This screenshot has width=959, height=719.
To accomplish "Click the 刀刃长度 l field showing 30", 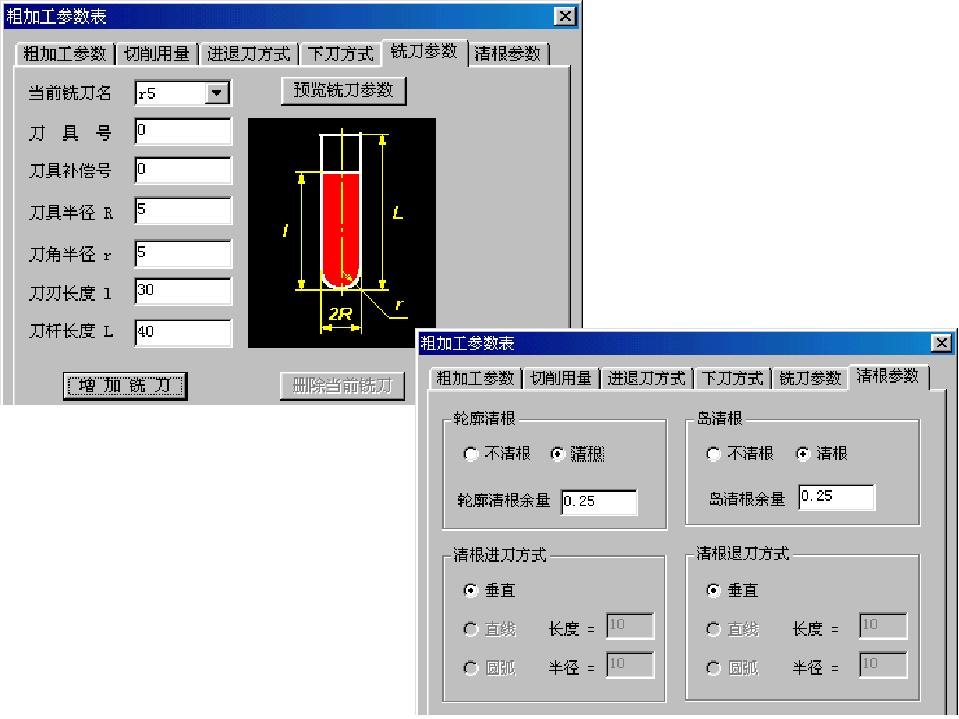I will point(182,291).
